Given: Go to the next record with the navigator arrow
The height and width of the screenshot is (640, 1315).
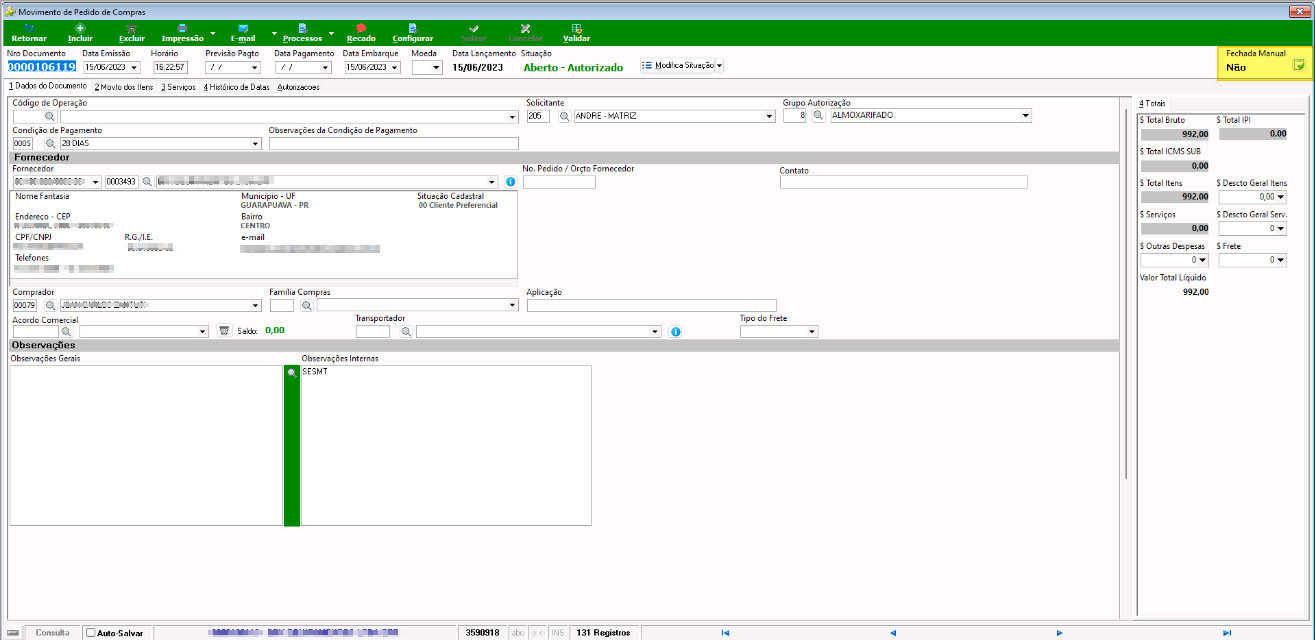Looking at the screenshot, I should pyautogui.click(x=1059, y=633).
